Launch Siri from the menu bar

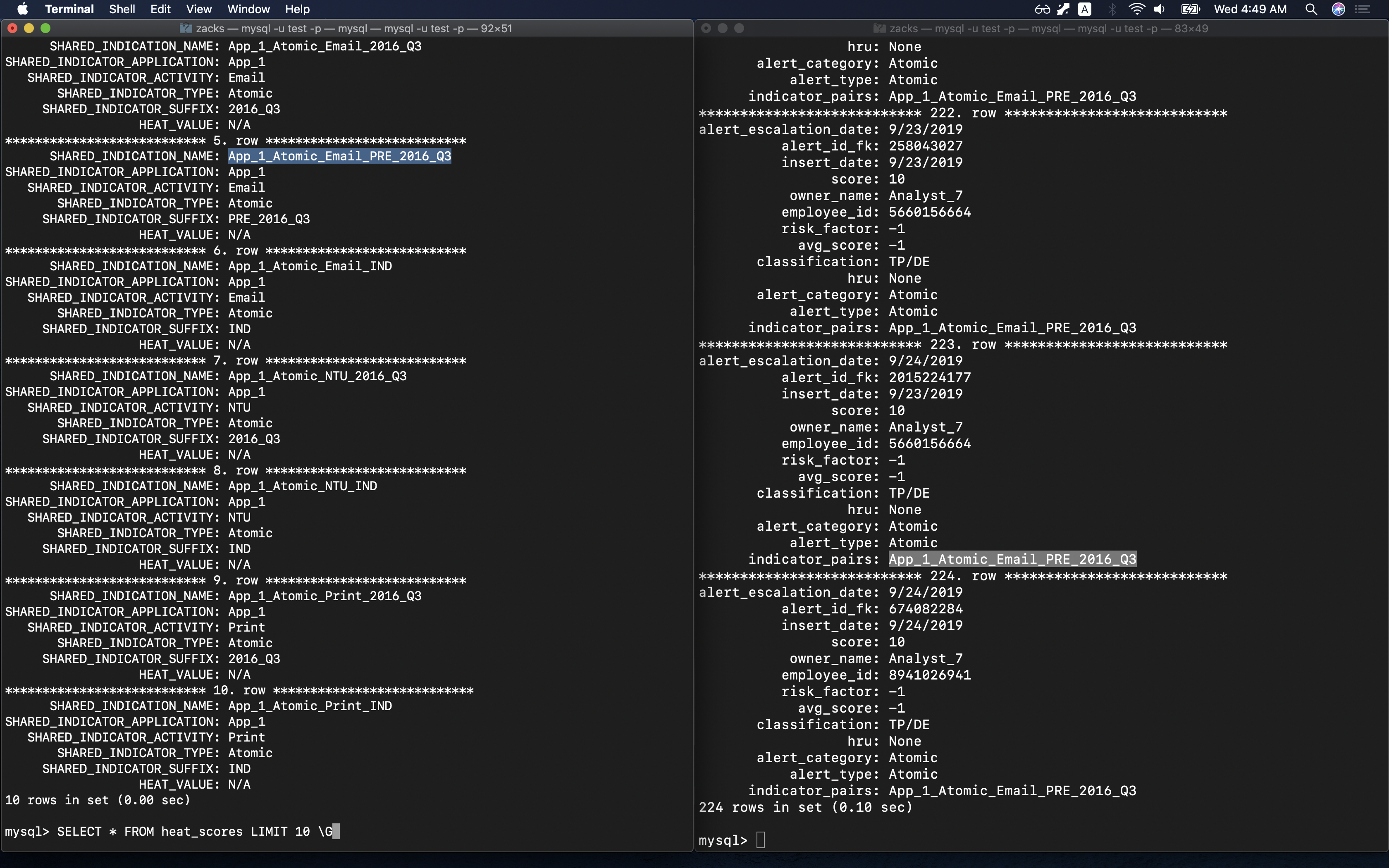[x=1339, y=9]
